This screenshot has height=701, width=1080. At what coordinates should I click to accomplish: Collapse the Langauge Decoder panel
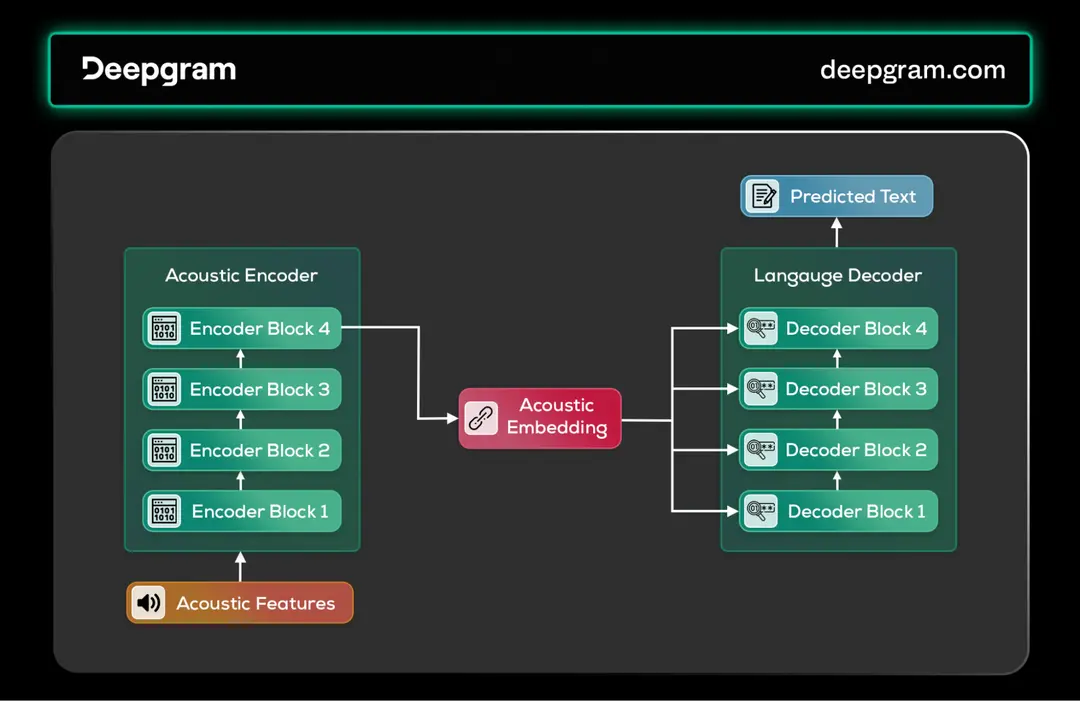pyautogui.click(x=837, y=275)
